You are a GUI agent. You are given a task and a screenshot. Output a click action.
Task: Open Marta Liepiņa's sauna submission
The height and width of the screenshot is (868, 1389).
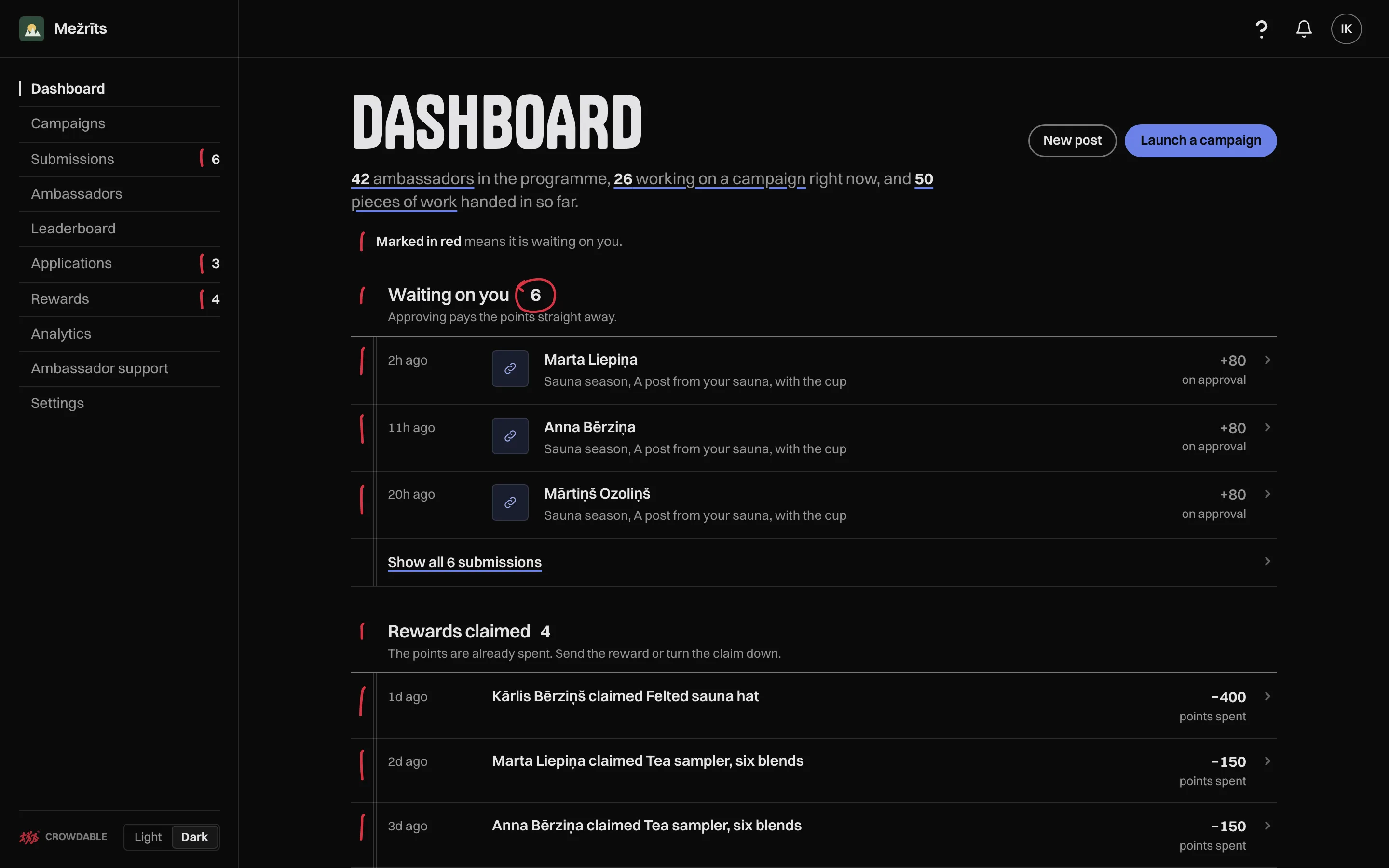(x=814, y=370)
